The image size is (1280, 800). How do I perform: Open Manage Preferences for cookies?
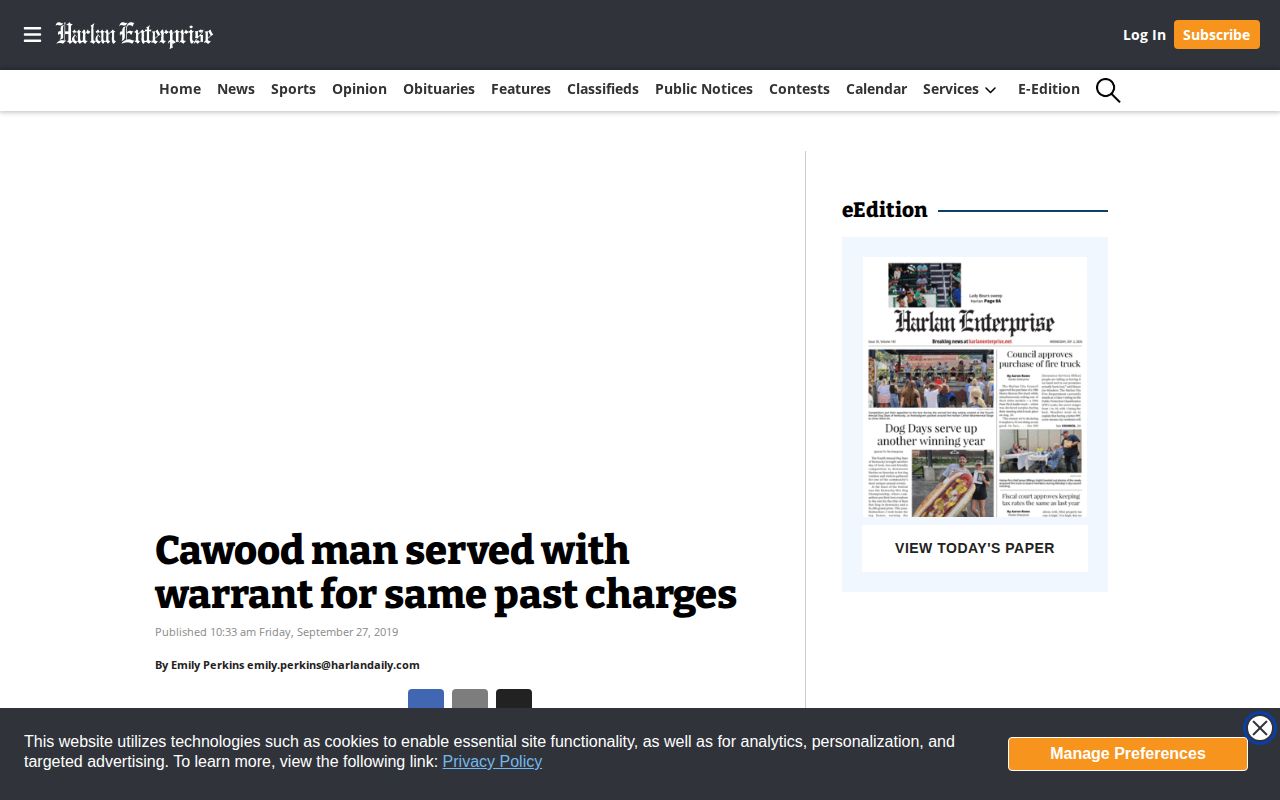click(x=1128, y=754)
